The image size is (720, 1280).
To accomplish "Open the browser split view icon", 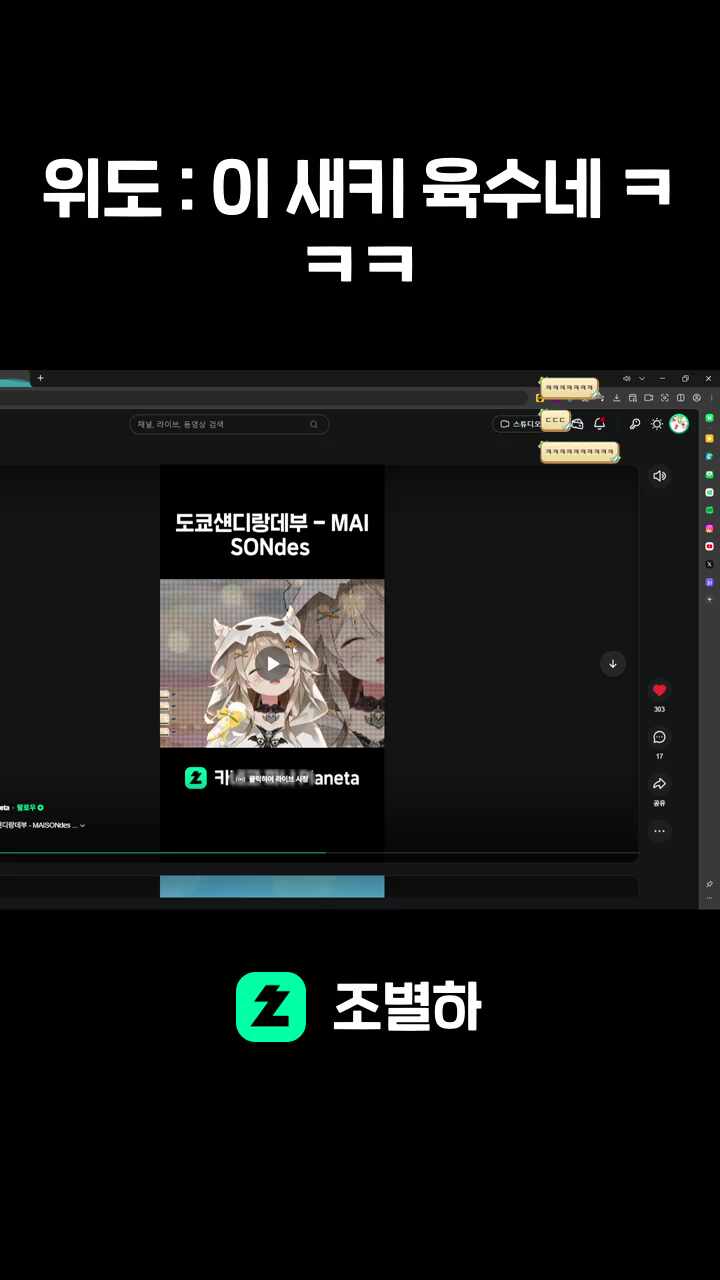I will 681,398.
